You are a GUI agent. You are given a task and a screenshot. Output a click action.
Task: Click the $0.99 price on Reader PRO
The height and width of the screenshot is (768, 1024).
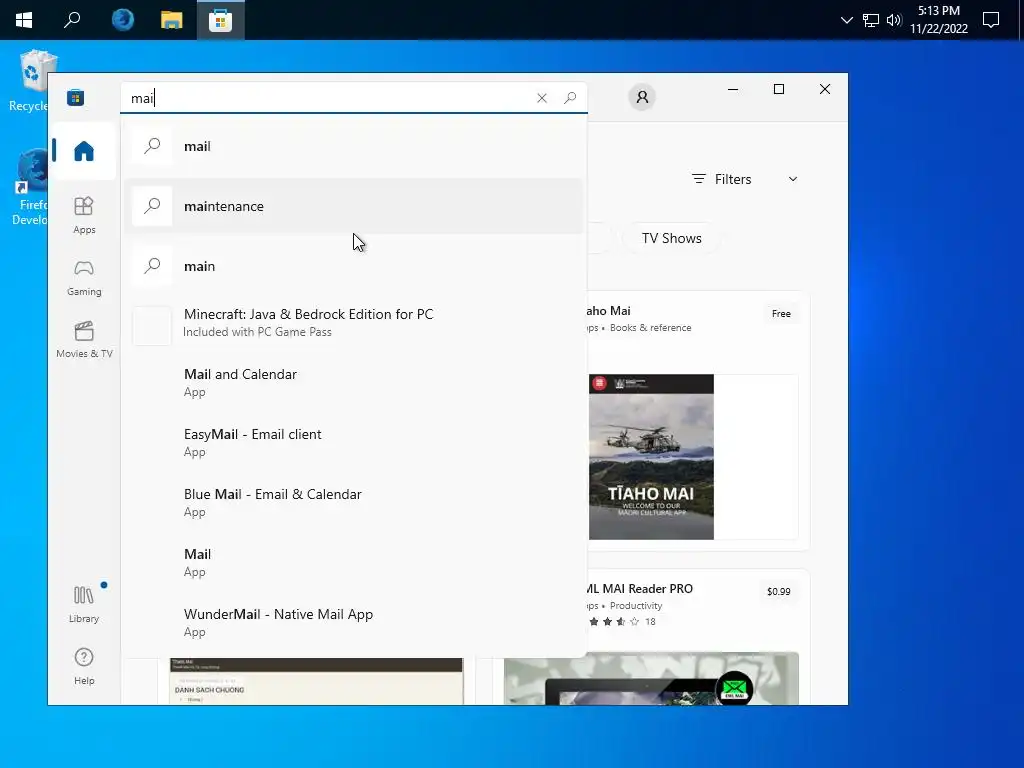point(778,592)
